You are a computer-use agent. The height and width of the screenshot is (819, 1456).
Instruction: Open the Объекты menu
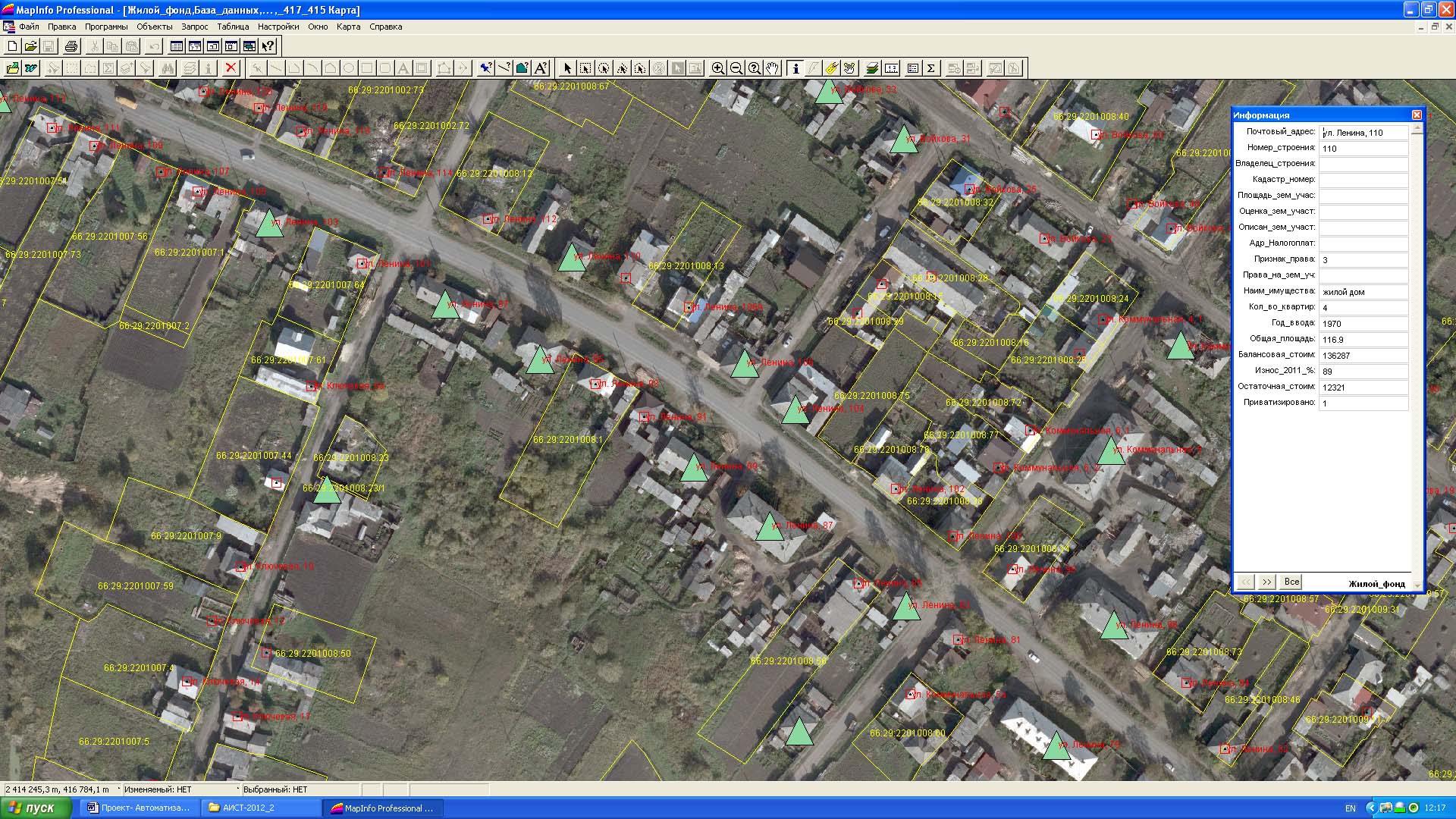click(x=155, y=27)
